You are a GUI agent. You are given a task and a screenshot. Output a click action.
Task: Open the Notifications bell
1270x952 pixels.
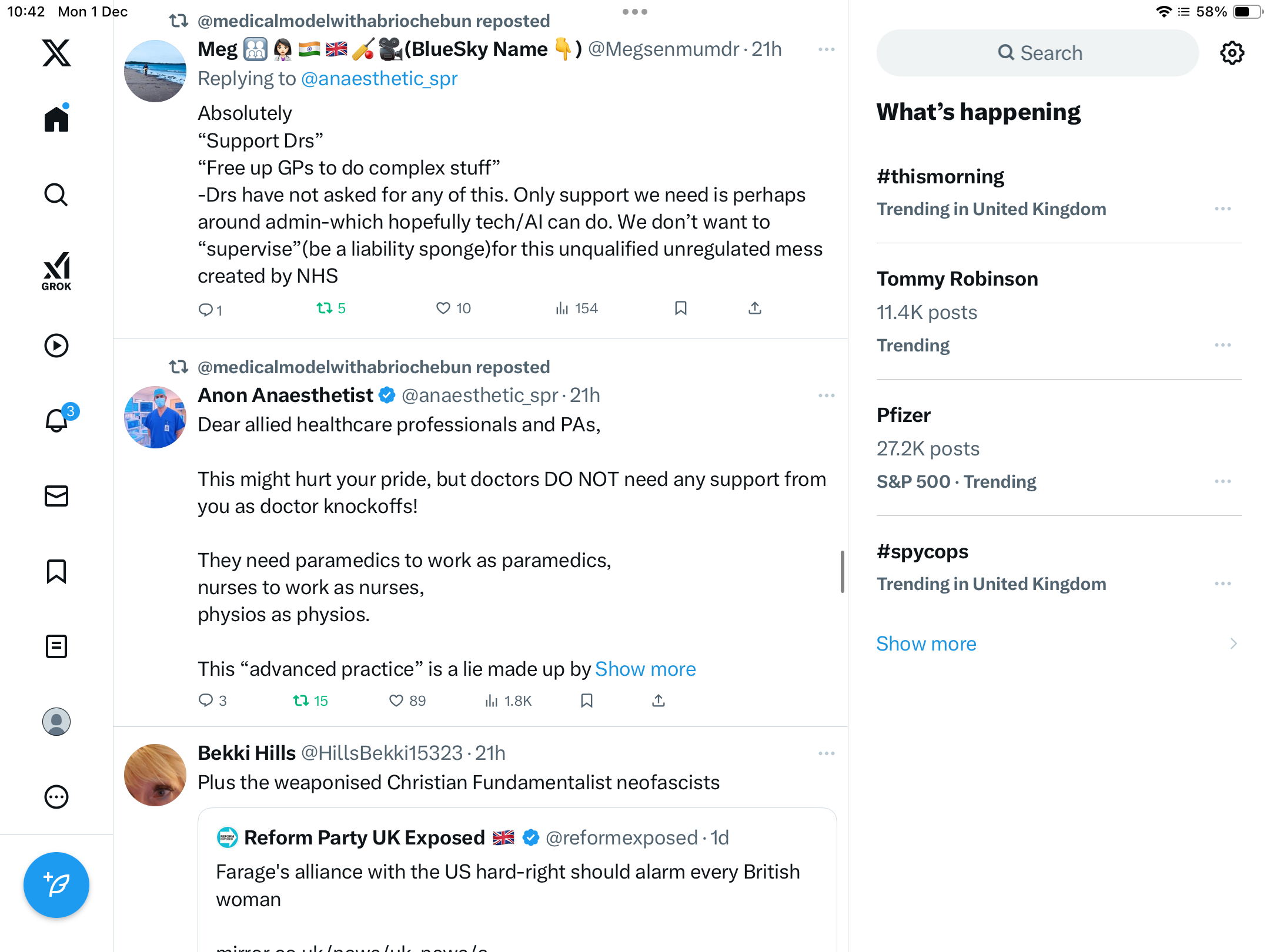point(57,421)
